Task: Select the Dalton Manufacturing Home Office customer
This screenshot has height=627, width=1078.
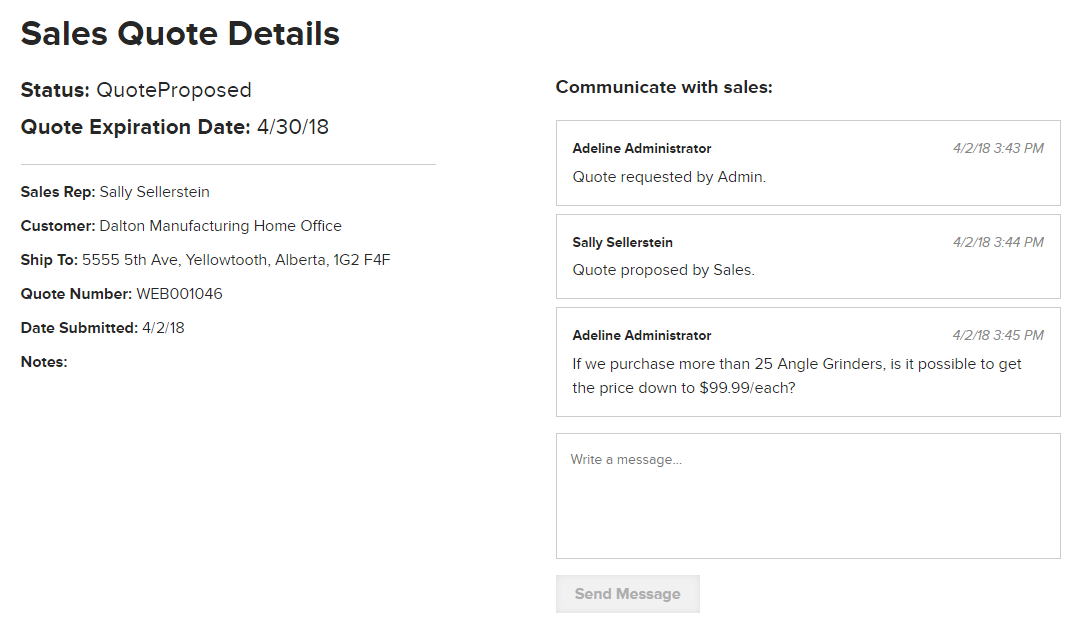Action: [220, 226]
